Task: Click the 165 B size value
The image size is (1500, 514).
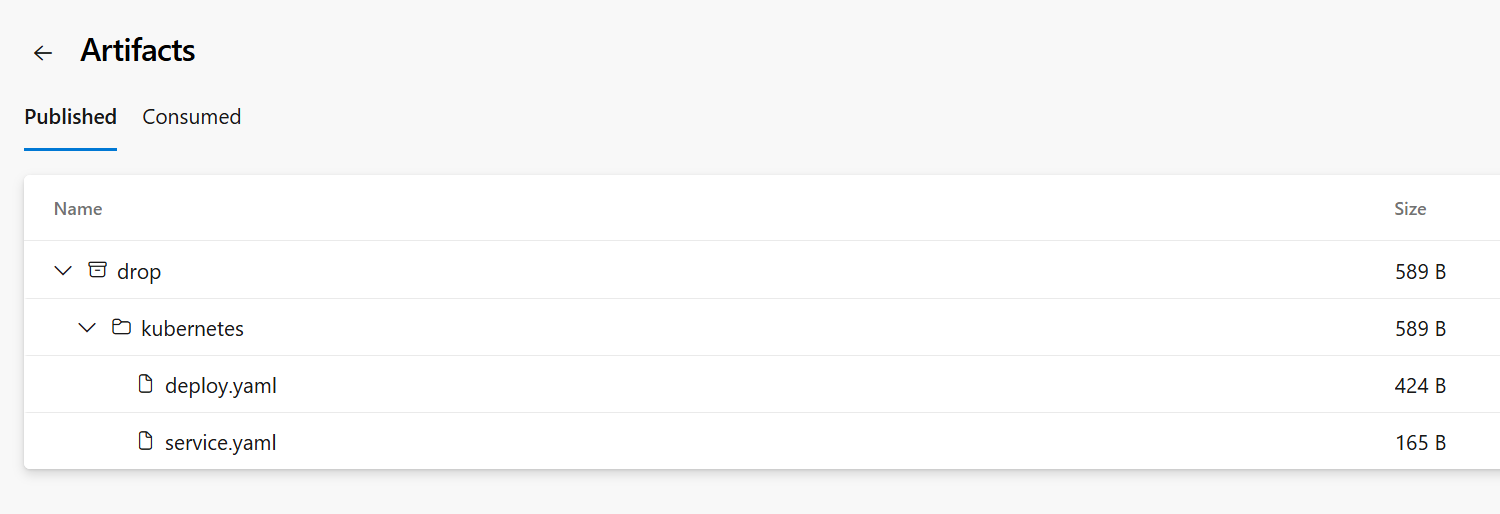Action: [x=1420, y=442]
